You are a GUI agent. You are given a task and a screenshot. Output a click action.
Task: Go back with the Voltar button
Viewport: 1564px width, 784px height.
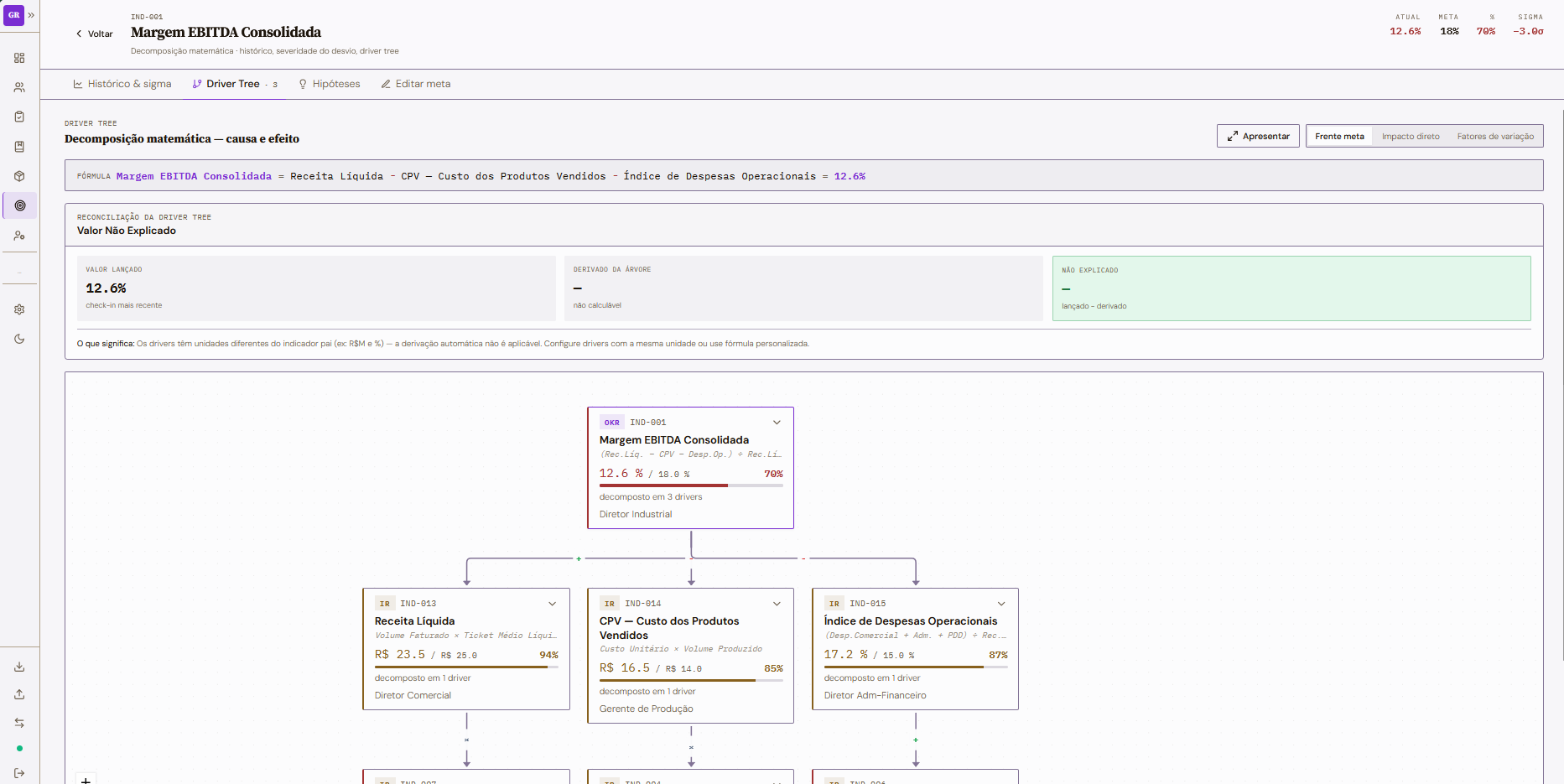(94, 34)
